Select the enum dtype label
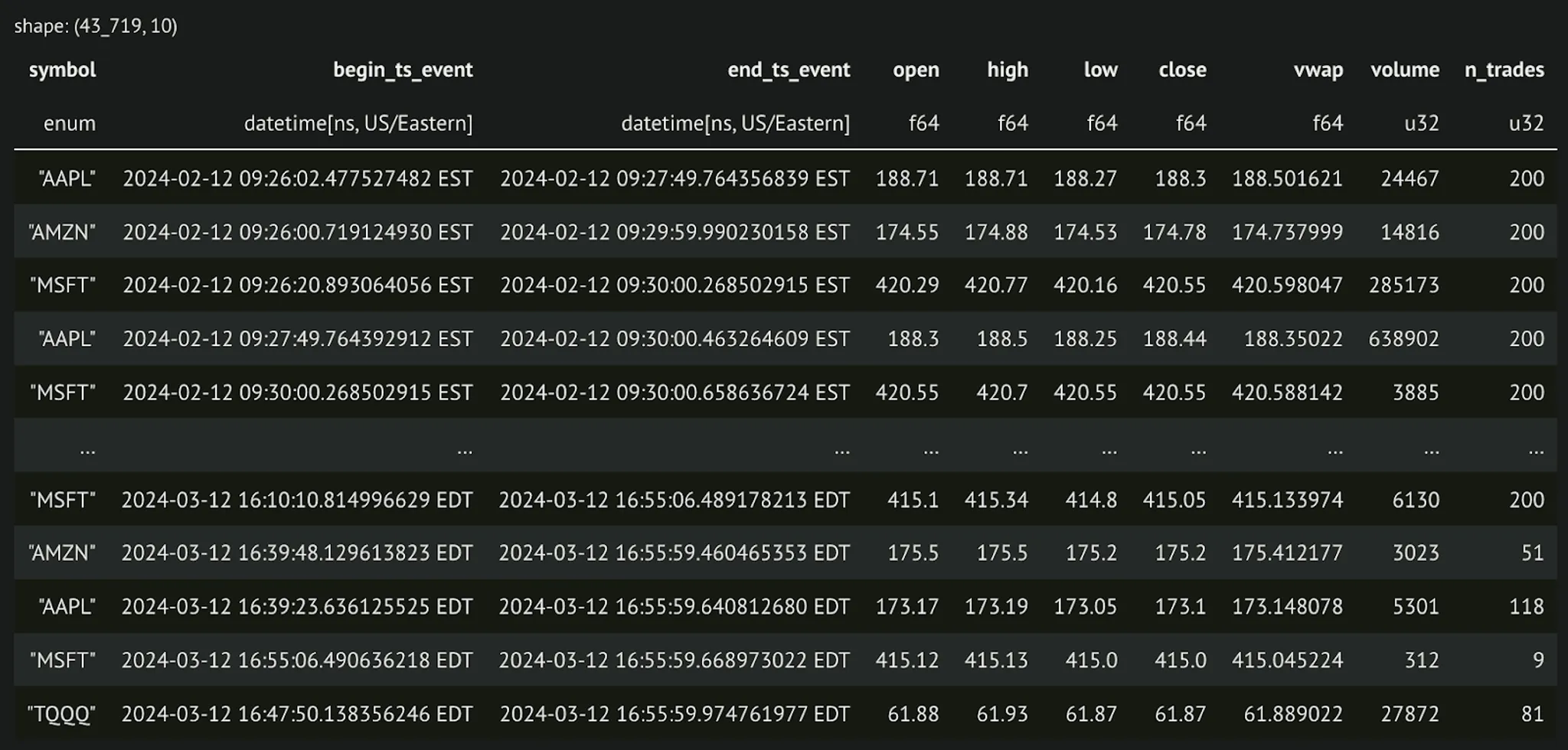The height and width of the screenshot is (750, 1568). tap(70, 123)
